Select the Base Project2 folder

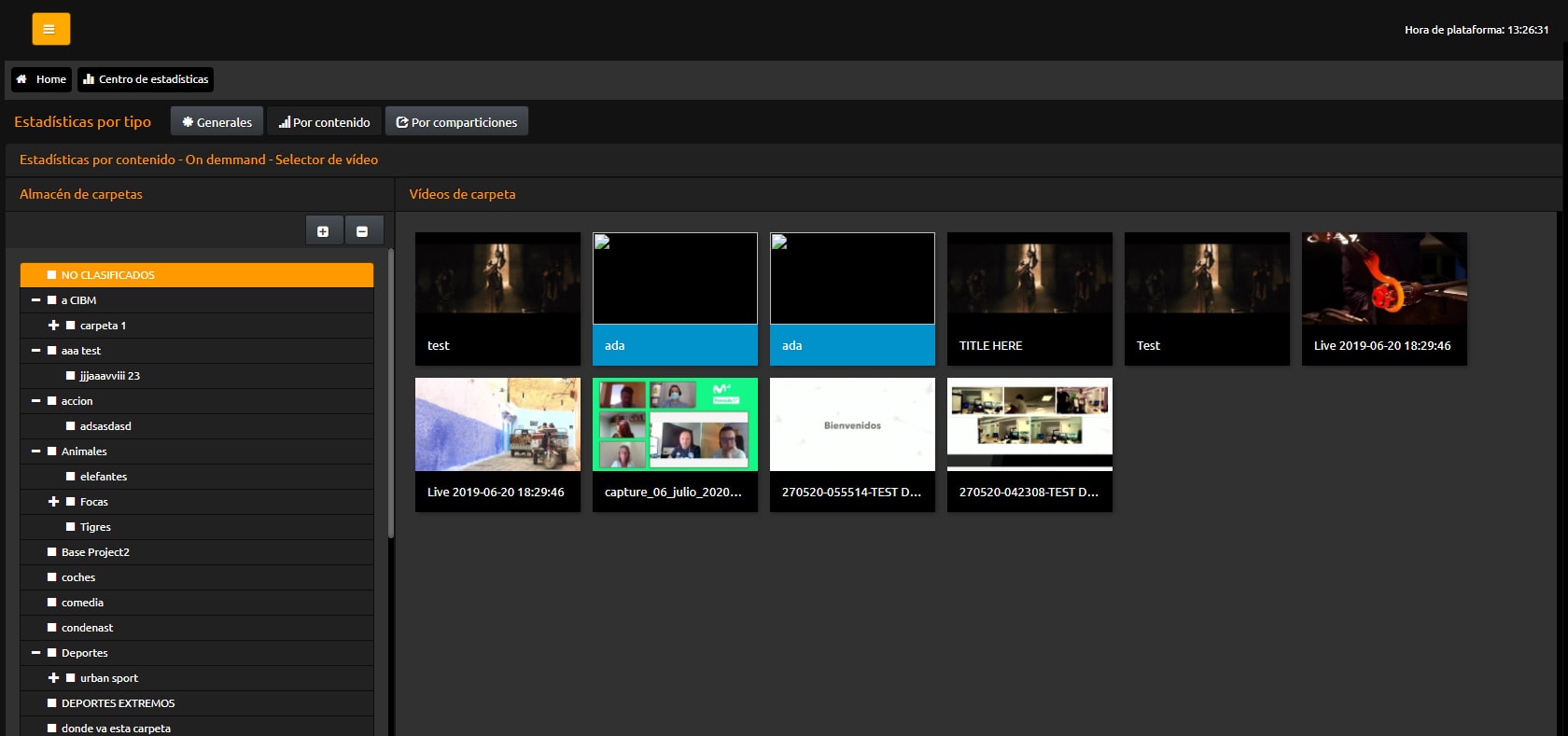pos(197,552)
